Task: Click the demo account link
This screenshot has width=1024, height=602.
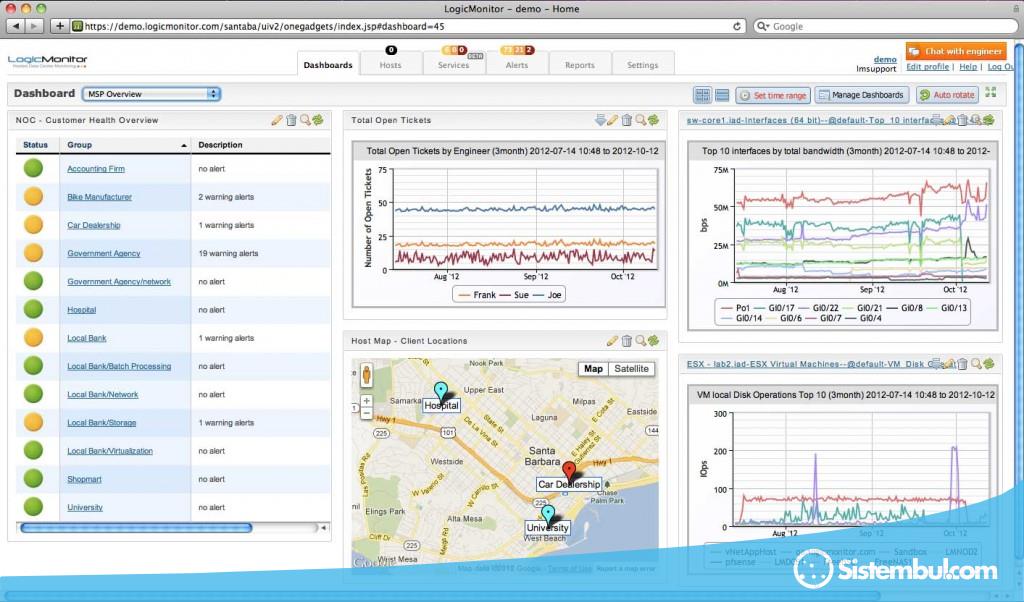Action: 885,59
